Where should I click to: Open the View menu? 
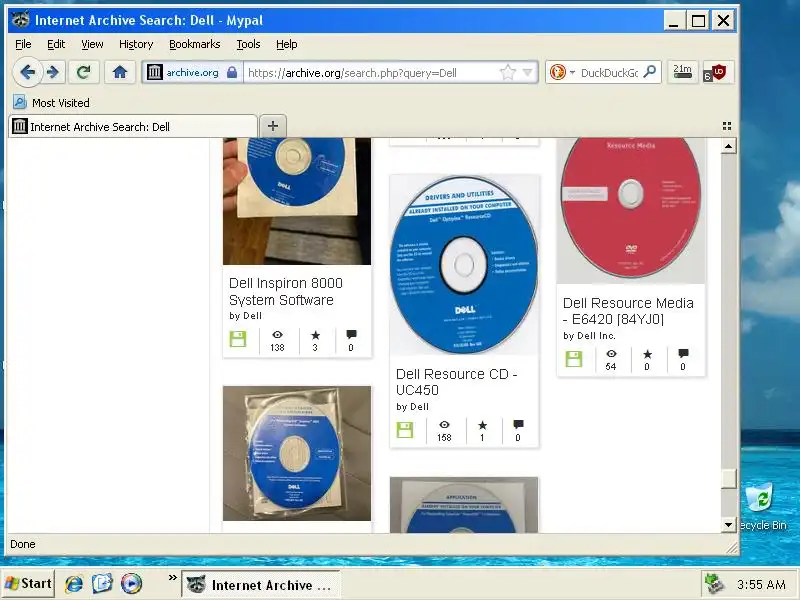(92, 44)
